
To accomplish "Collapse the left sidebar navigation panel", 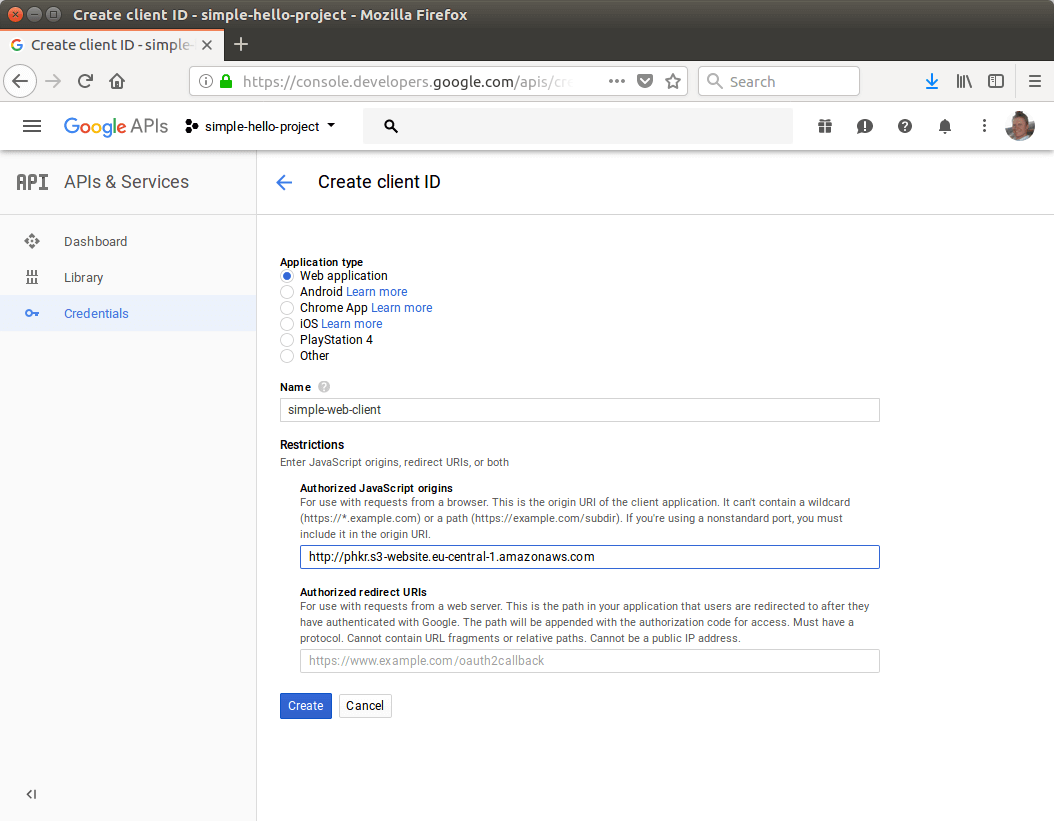I will point(31,794).
